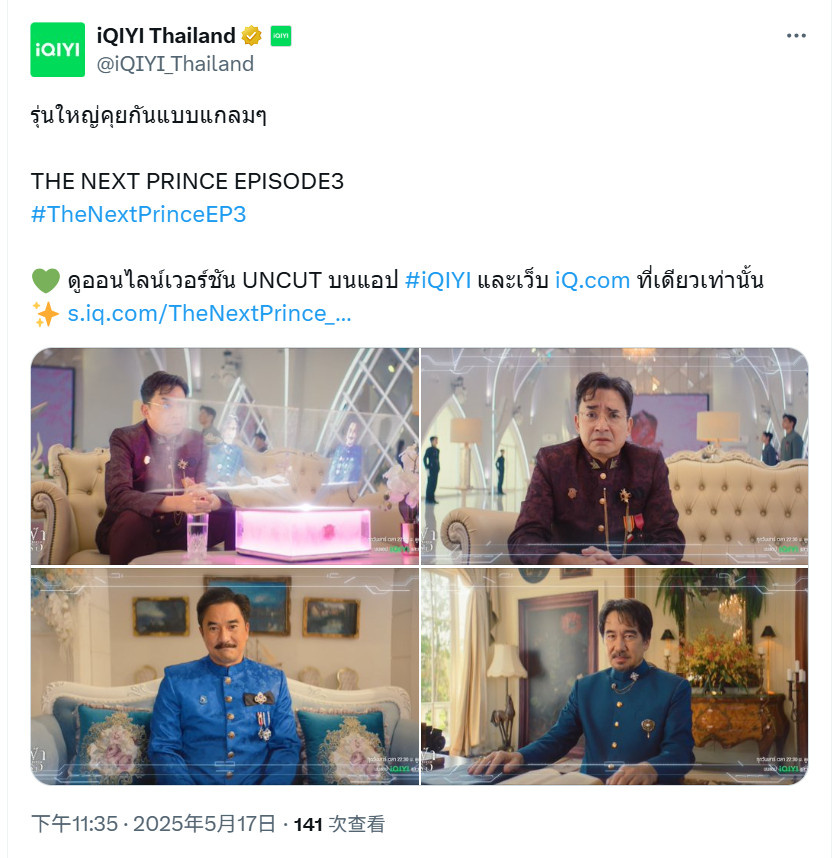
Task: Click the THE NEXT PRINCE EPISODE3 text
Action: (x=187, y=182)
